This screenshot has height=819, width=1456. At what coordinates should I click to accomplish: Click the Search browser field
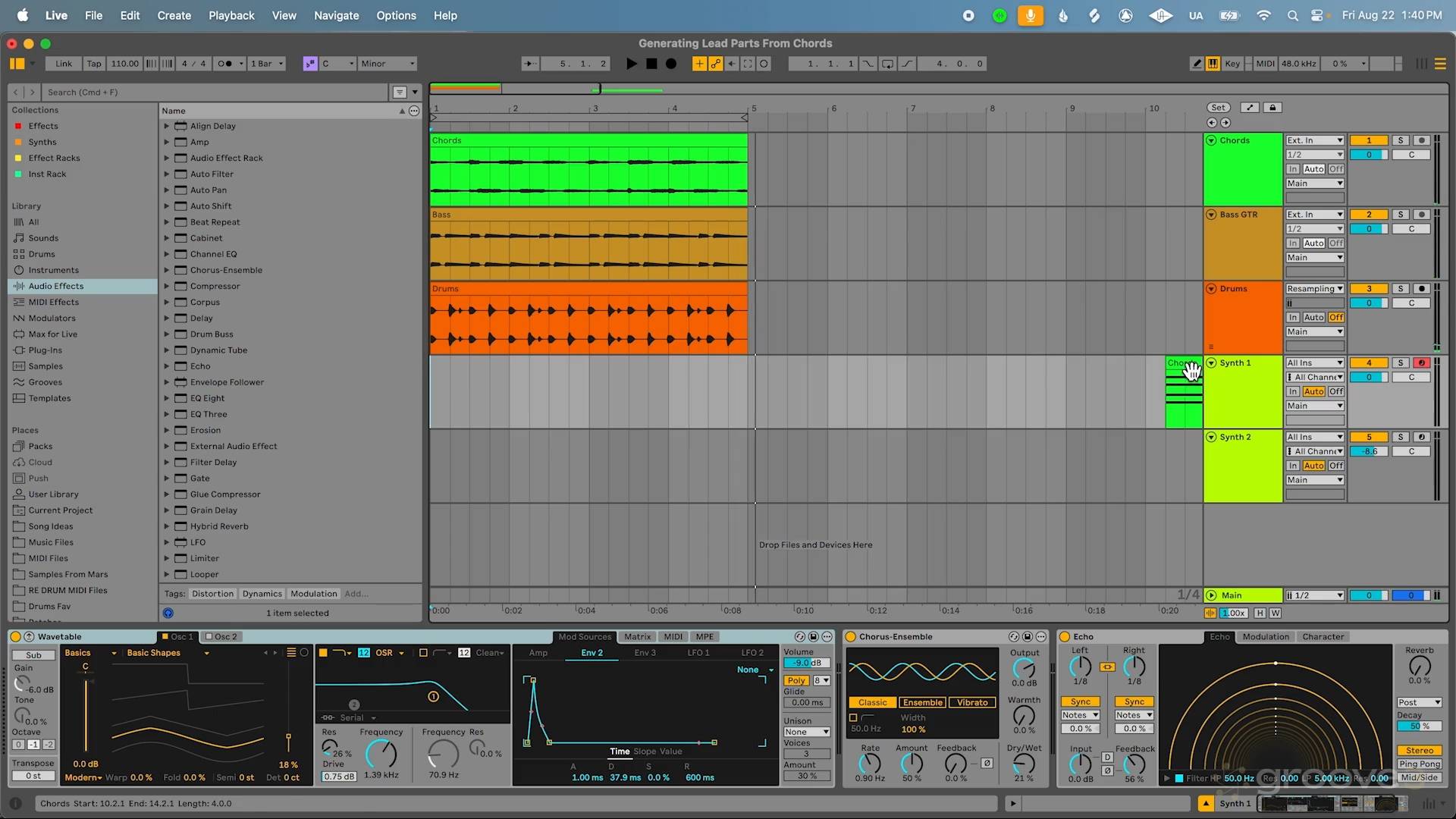pyautogui.click(x=212, y=93)
